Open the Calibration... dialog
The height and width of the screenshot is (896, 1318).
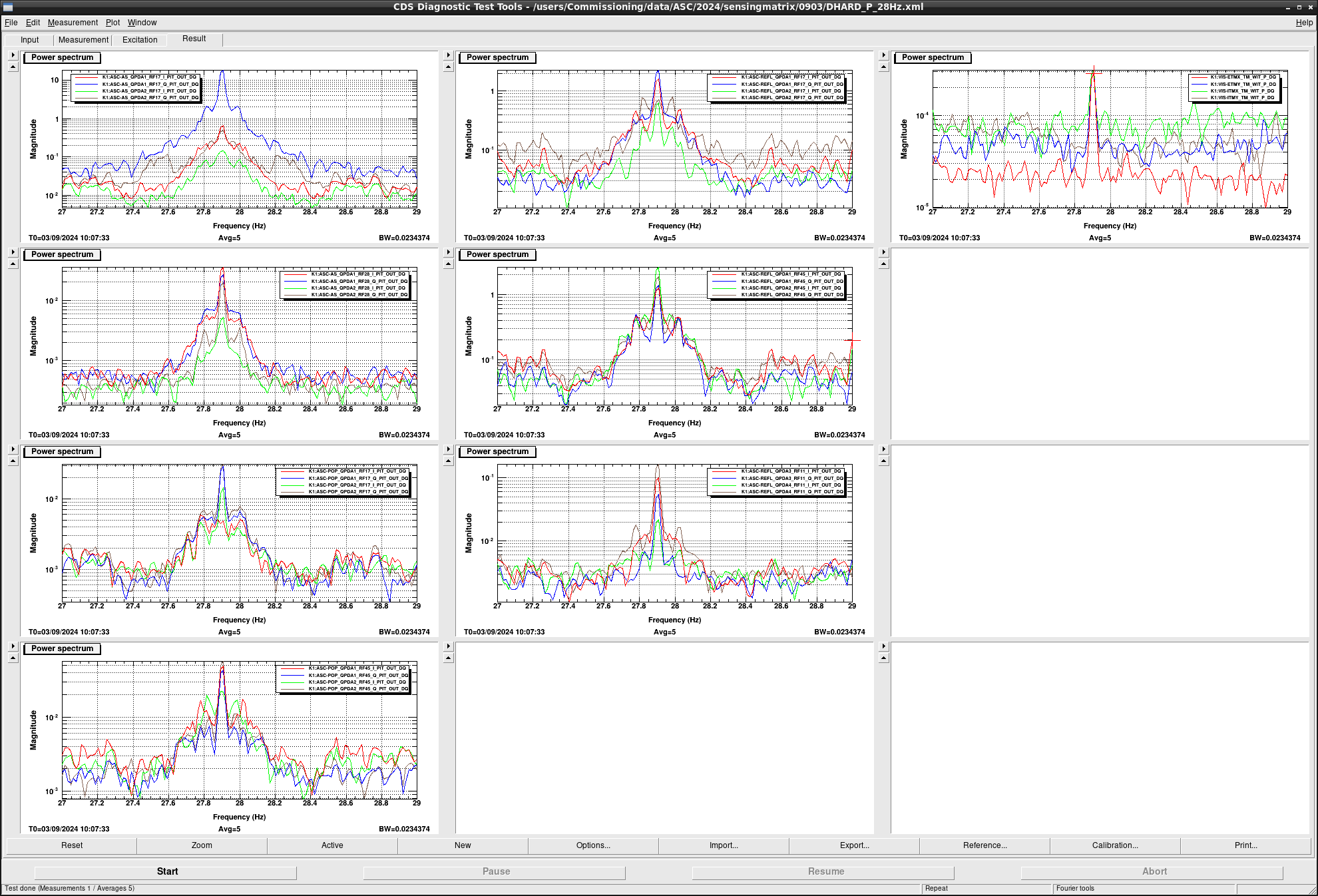(1115, 845)
